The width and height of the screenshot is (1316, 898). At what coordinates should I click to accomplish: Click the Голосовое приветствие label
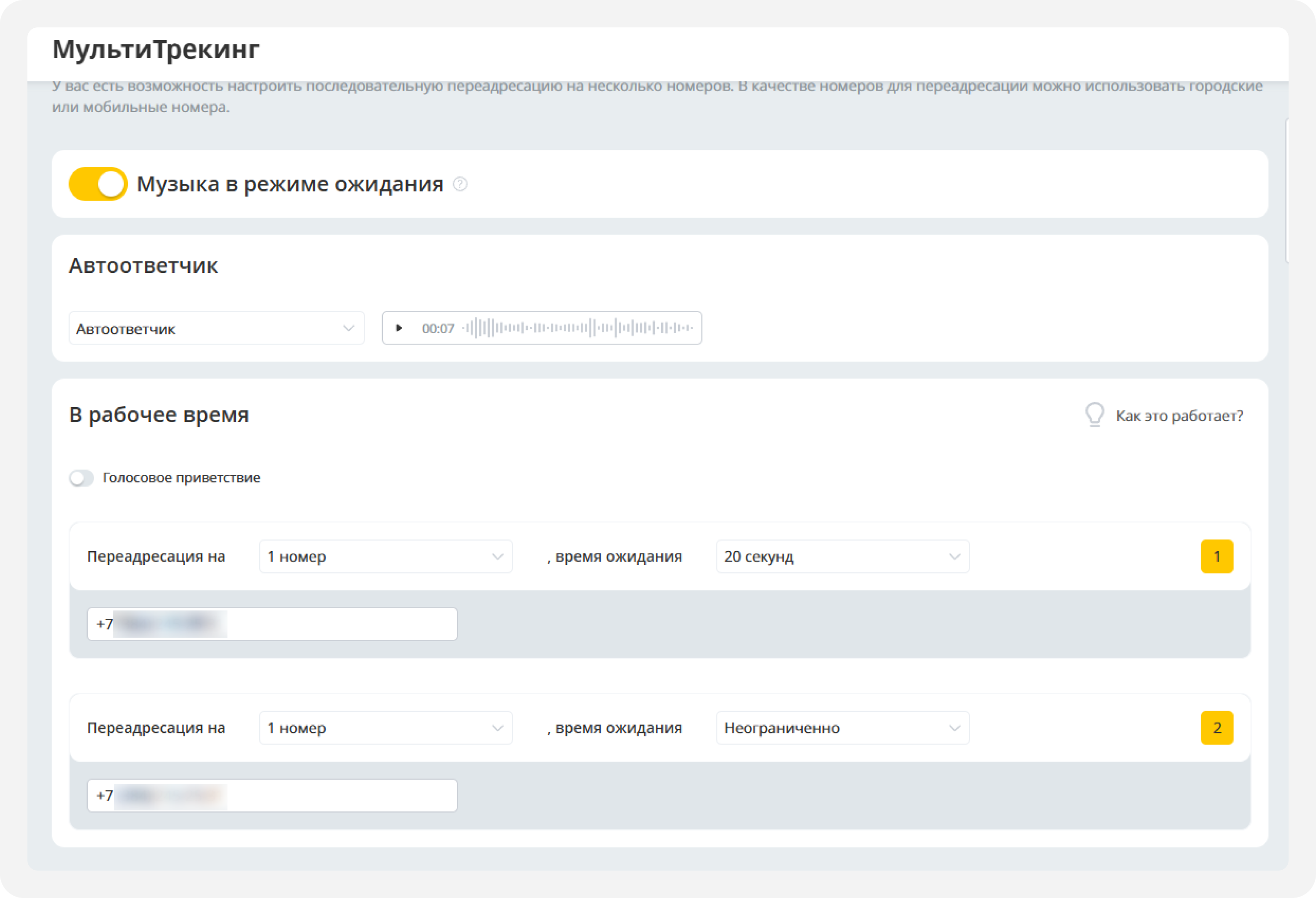pos(181,478)
